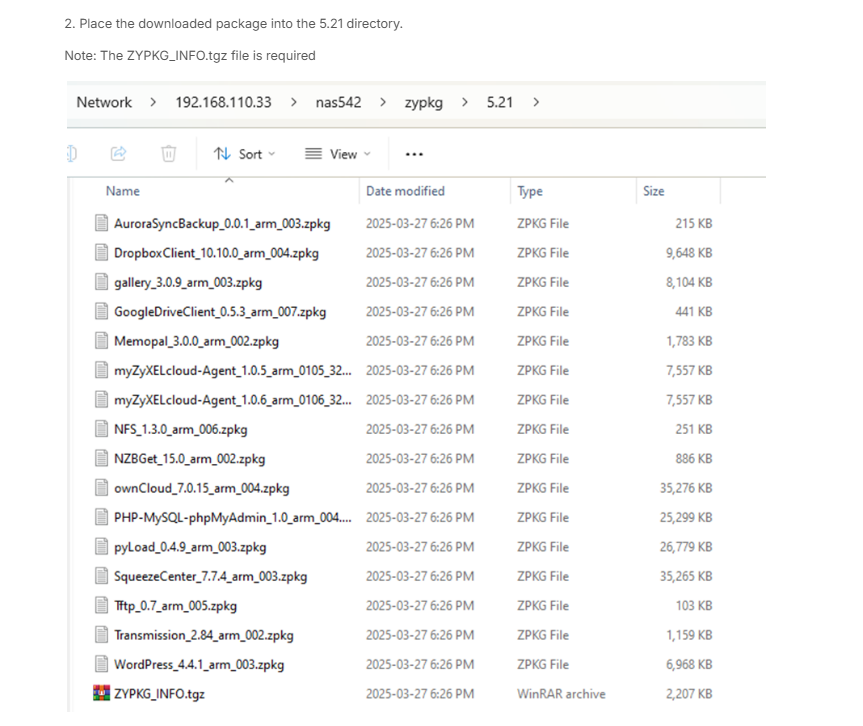Click the GoogleDriveClient file icon

(x=101, y=312)
